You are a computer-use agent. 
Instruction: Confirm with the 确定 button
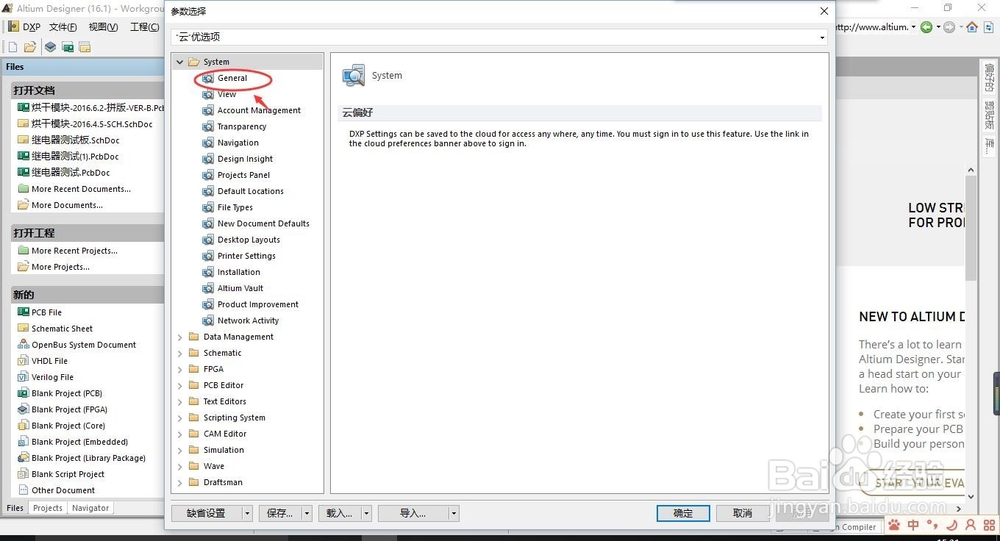click(x=683, y=513)
